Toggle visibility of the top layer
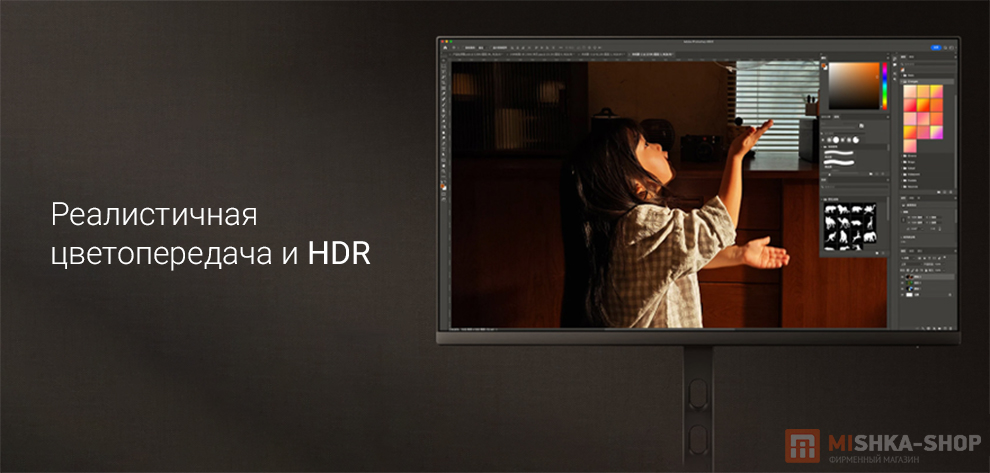 pyautogui.click(x=902, y=276)
